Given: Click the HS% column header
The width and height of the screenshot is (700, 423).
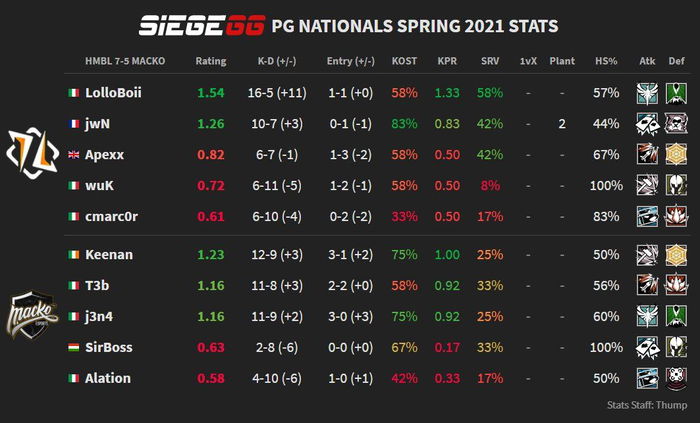Looking at the screenshot, I should [606, 61].
